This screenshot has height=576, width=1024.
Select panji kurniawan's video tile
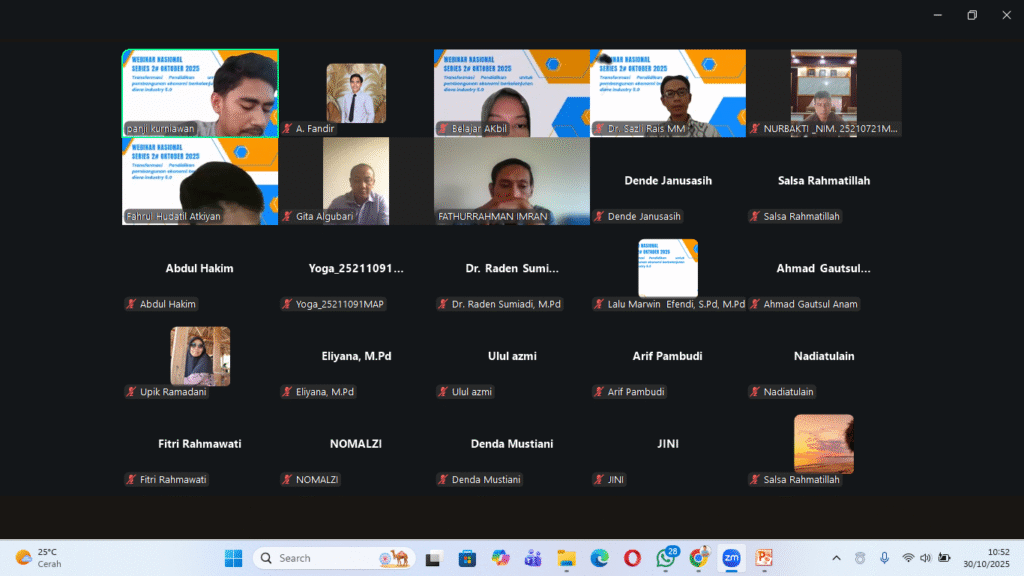(x=200, y=92)
